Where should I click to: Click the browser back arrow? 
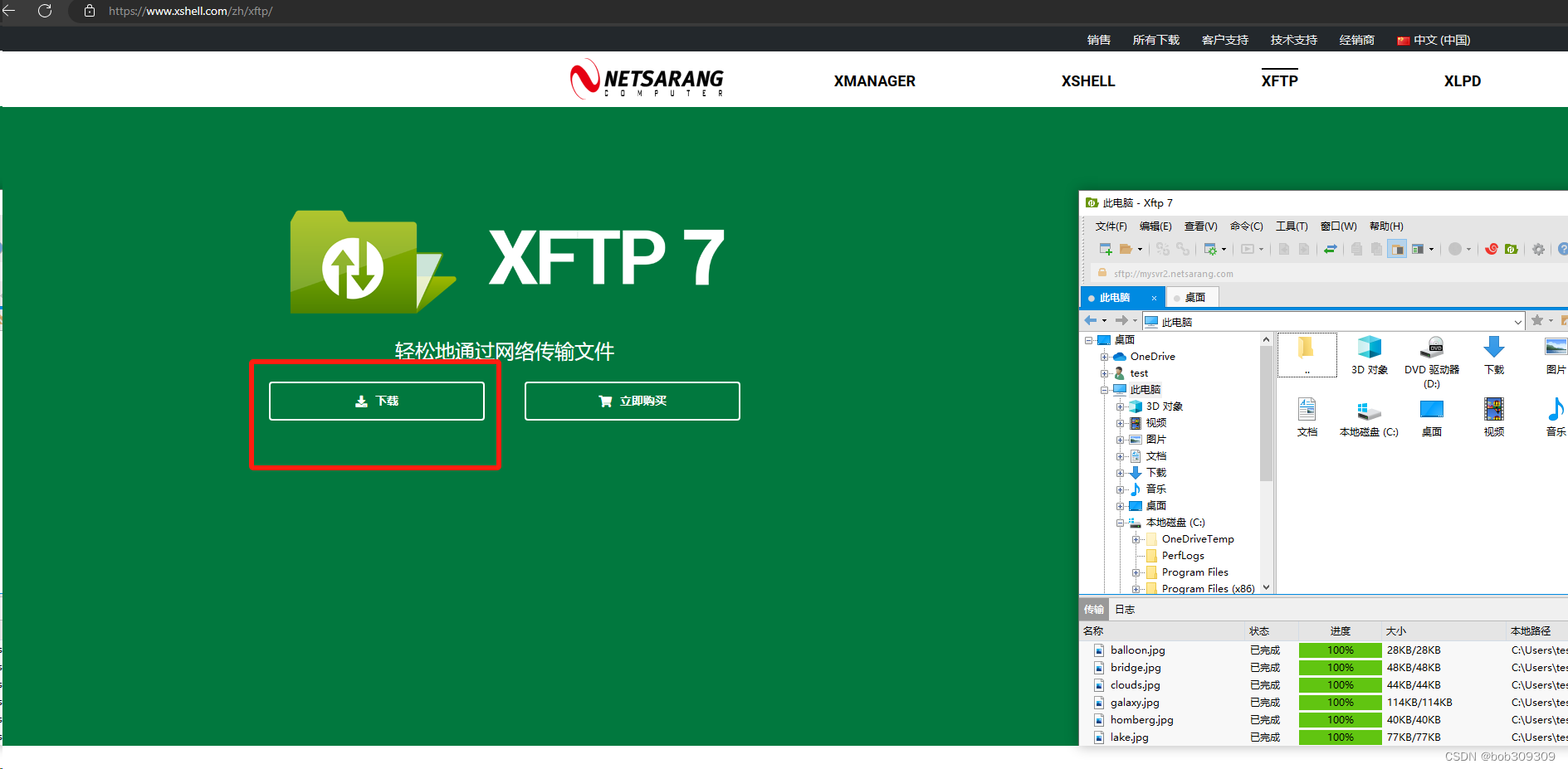coord(9,11)
